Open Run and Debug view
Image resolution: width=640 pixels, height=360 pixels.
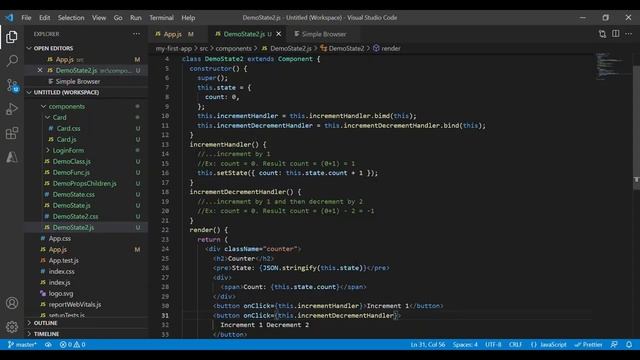tap(12, 109)
